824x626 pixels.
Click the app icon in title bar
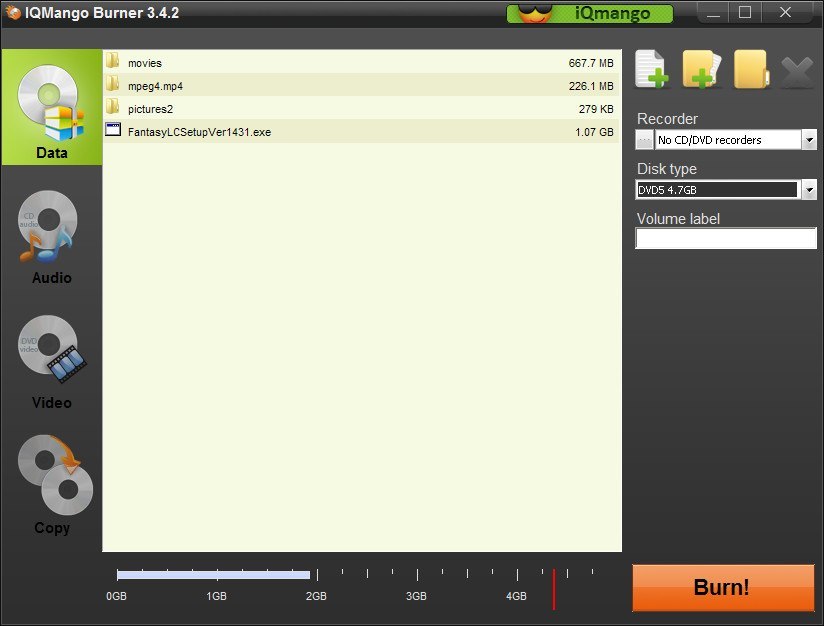13,13
